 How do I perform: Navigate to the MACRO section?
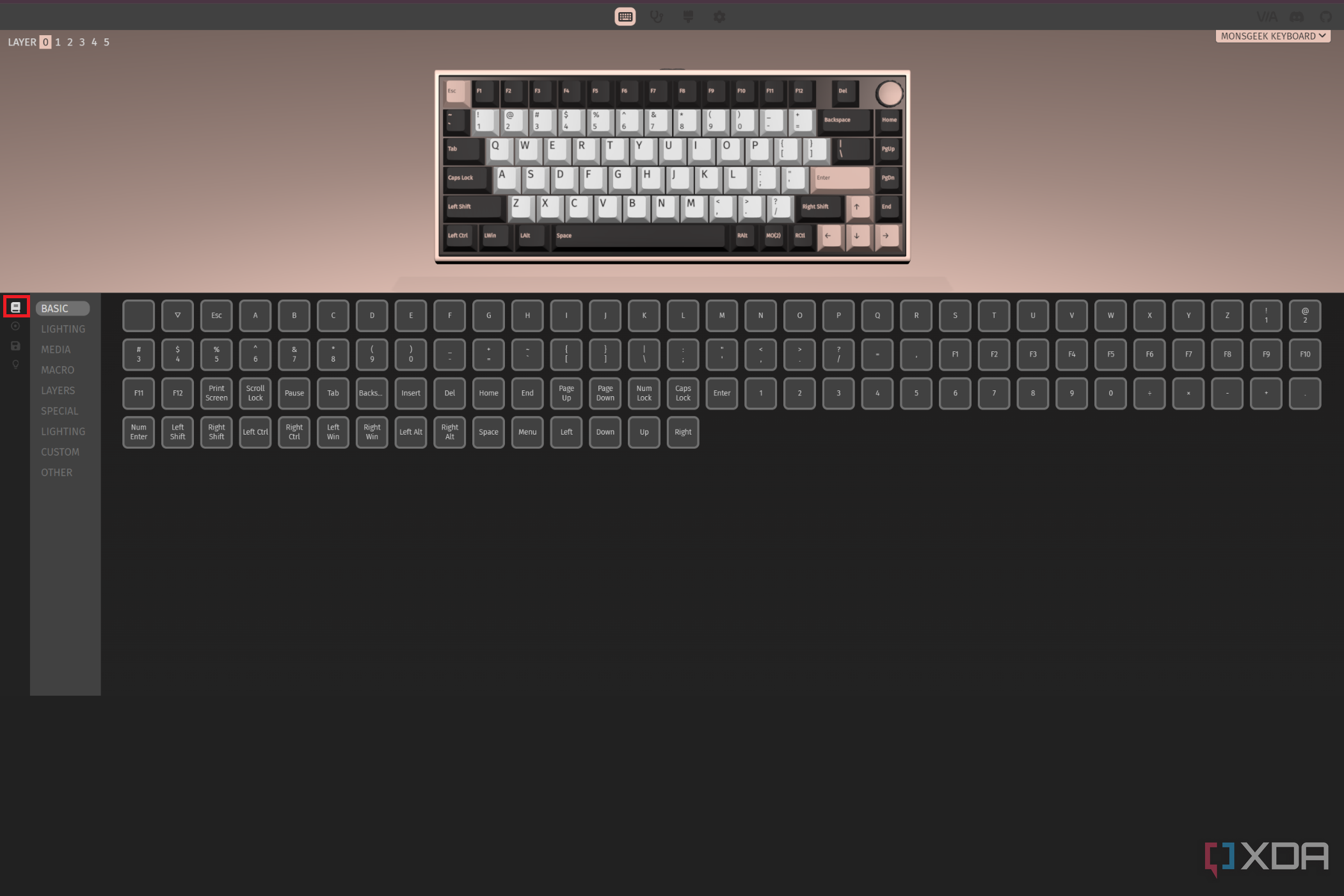point(56,369)
